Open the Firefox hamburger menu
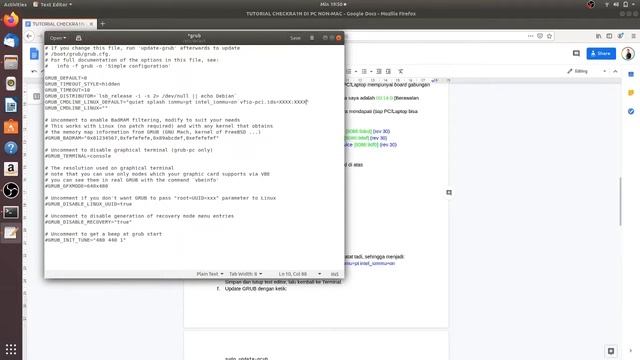 point(633,36)
